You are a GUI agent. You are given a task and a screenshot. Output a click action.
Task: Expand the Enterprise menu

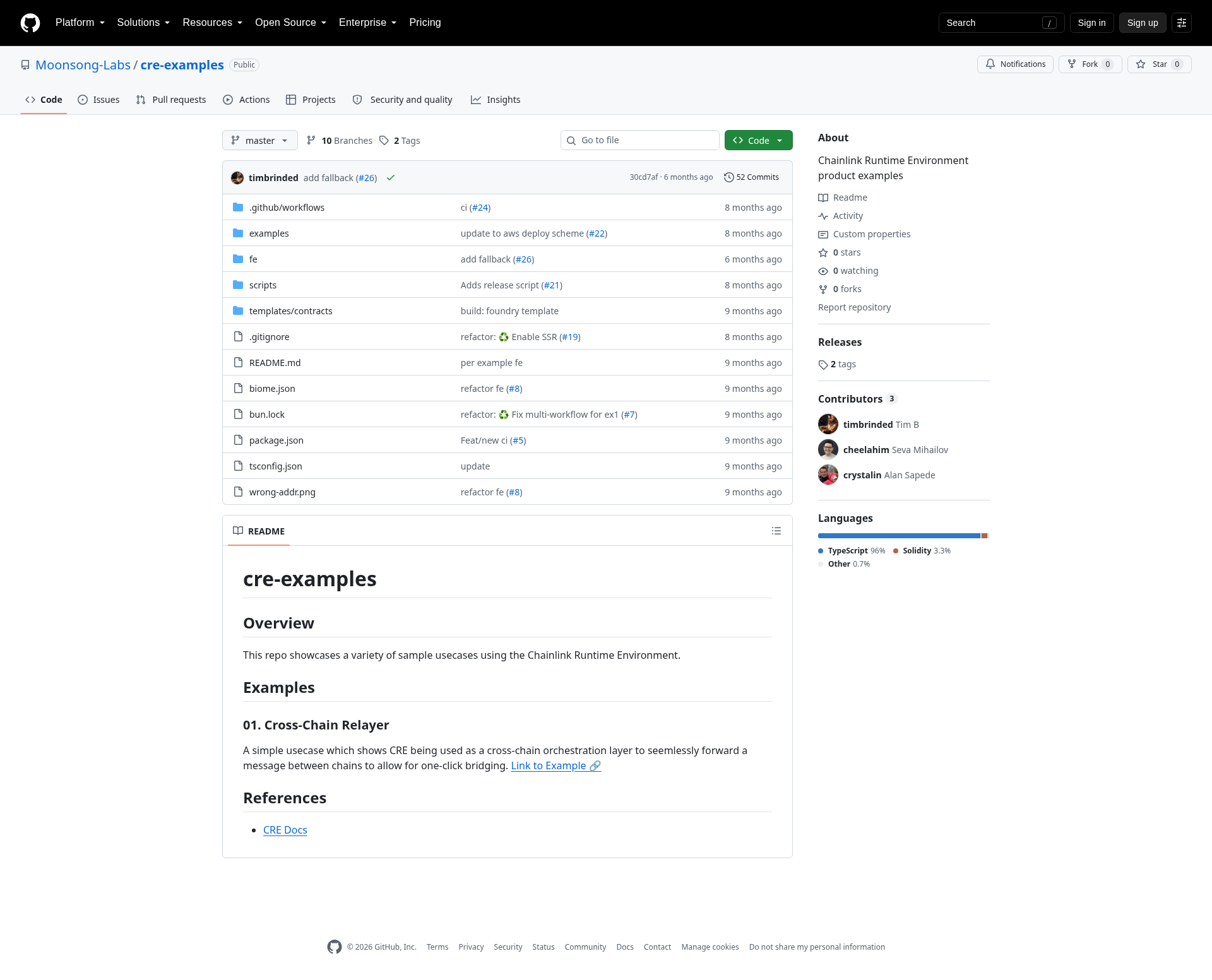pos(368,23)
